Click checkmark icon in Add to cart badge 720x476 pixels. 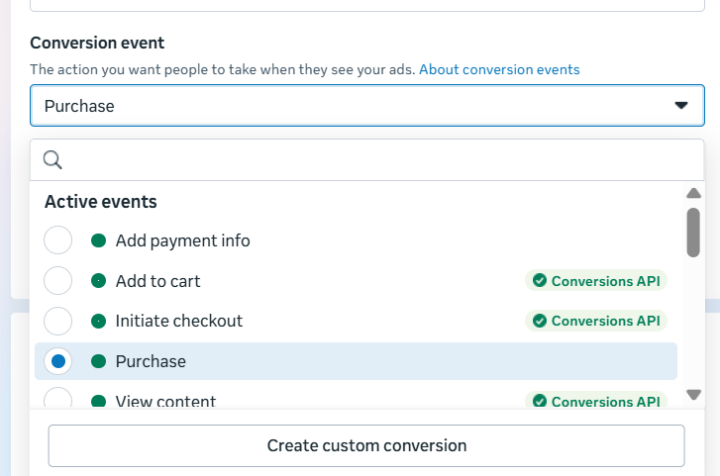(x=540, y=280)
